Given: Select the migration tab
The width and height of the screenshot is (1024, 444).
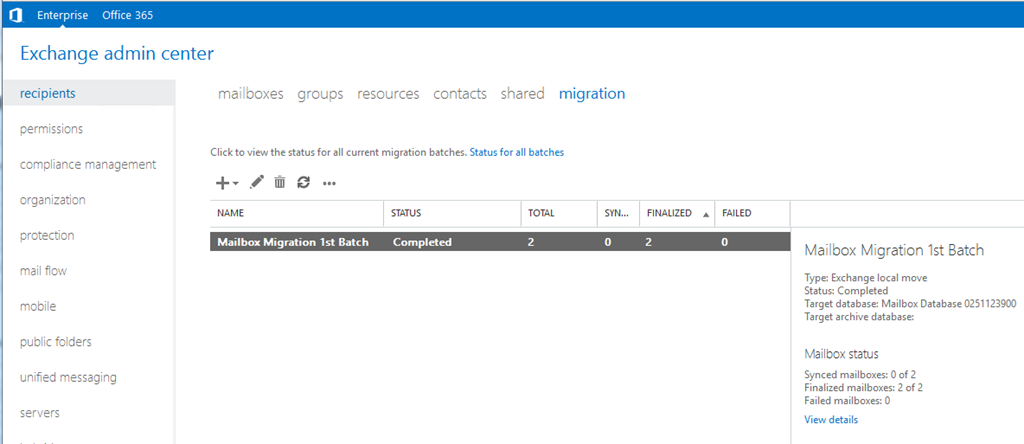Looking at the screenshot, I should coord(592,94).
